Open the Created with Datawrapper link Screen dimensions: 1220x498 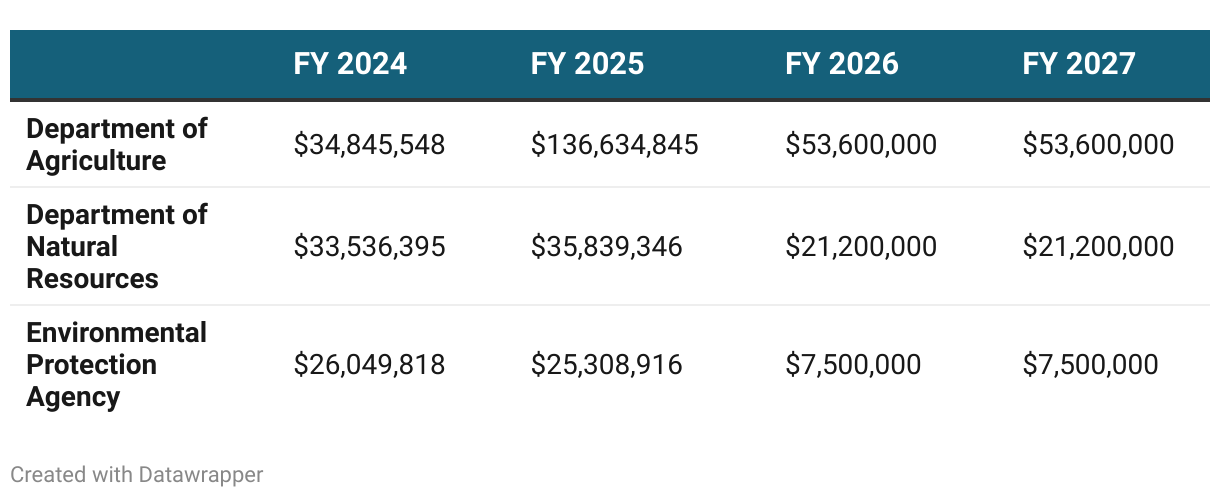(x=137, y=474)
